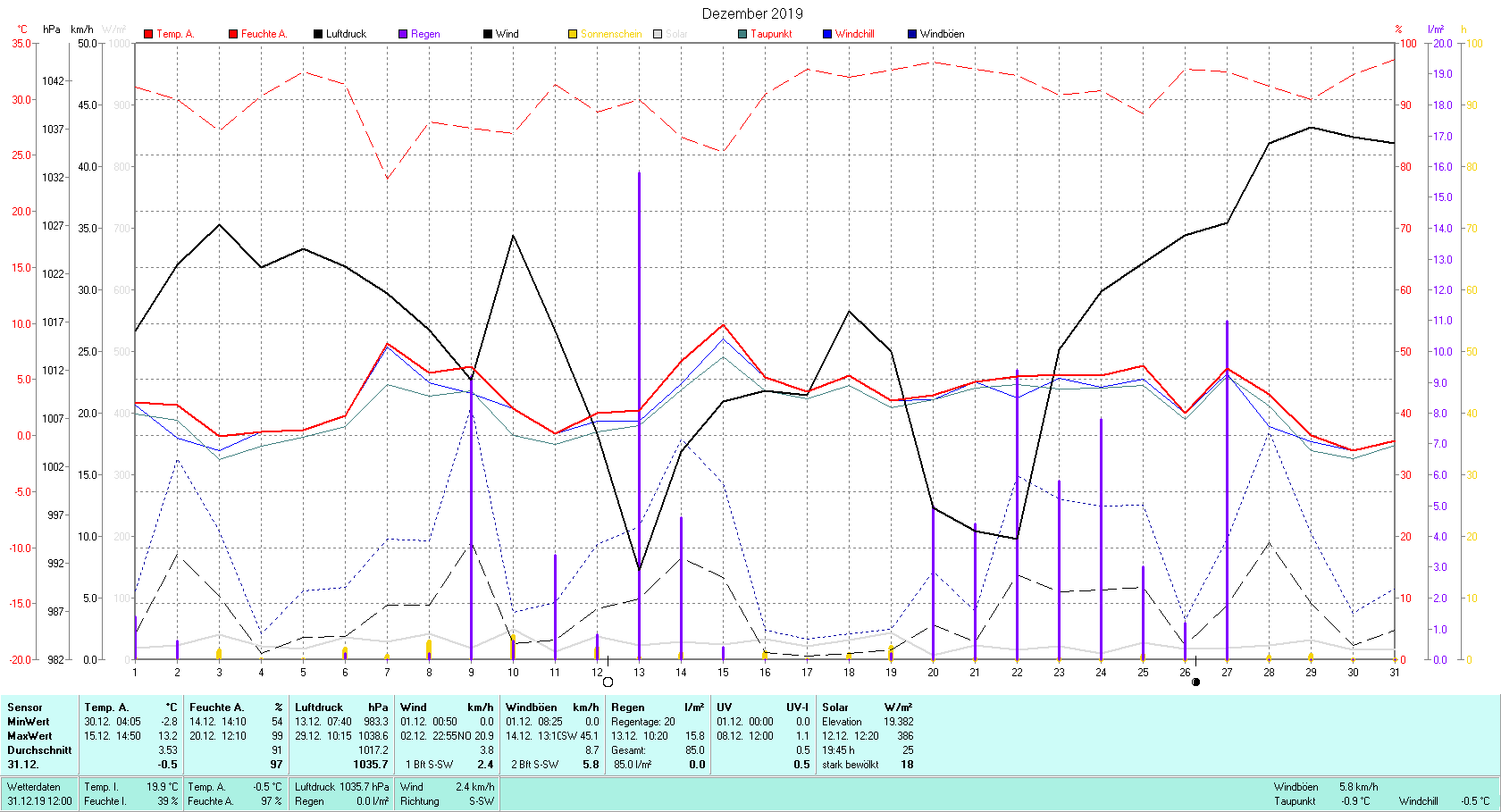Click the '°C' temperature axis unit label
This screenshot has height=812, width=1501.
(x=22, y=29)
